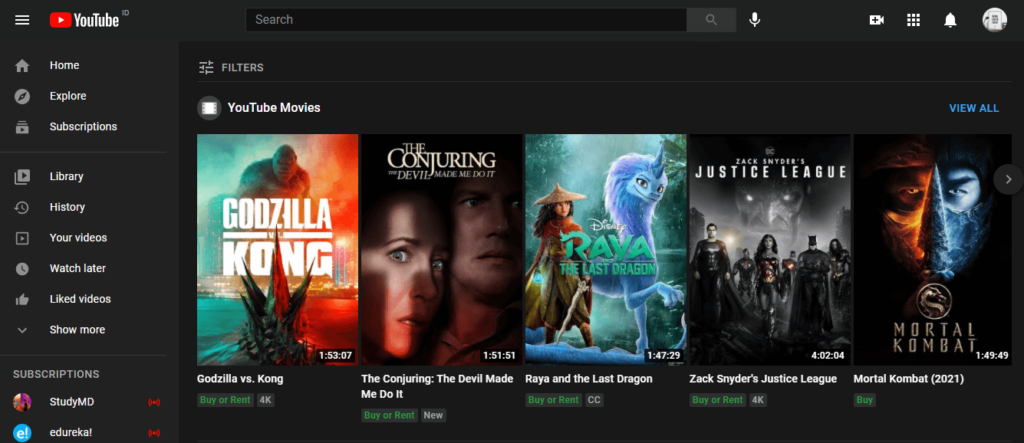Expand Show more in sidebar
The height and width of the screenshot is (443, 1024).
[x=77, y=330]
